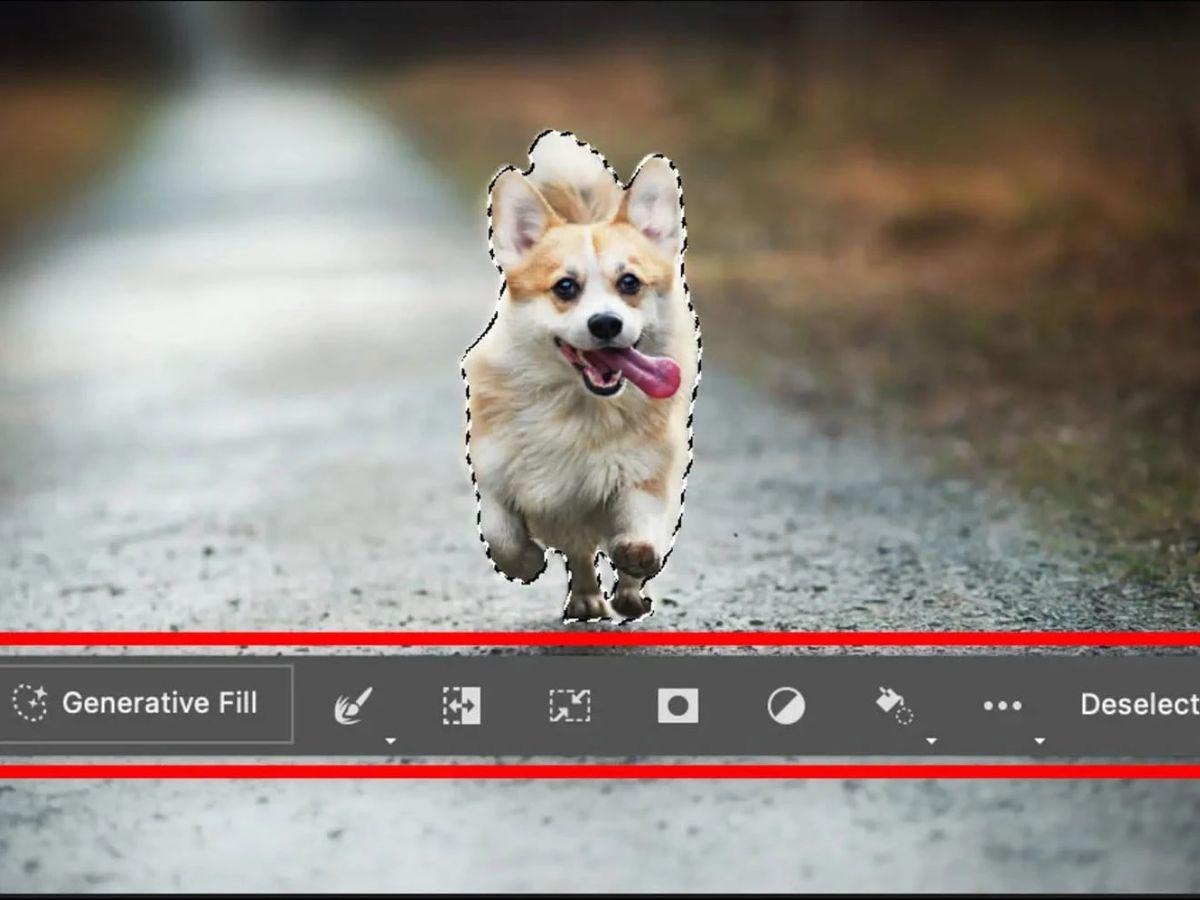Click the corgi's black nose
This screenshot has width=1200, height=900.
coord(604,325)
